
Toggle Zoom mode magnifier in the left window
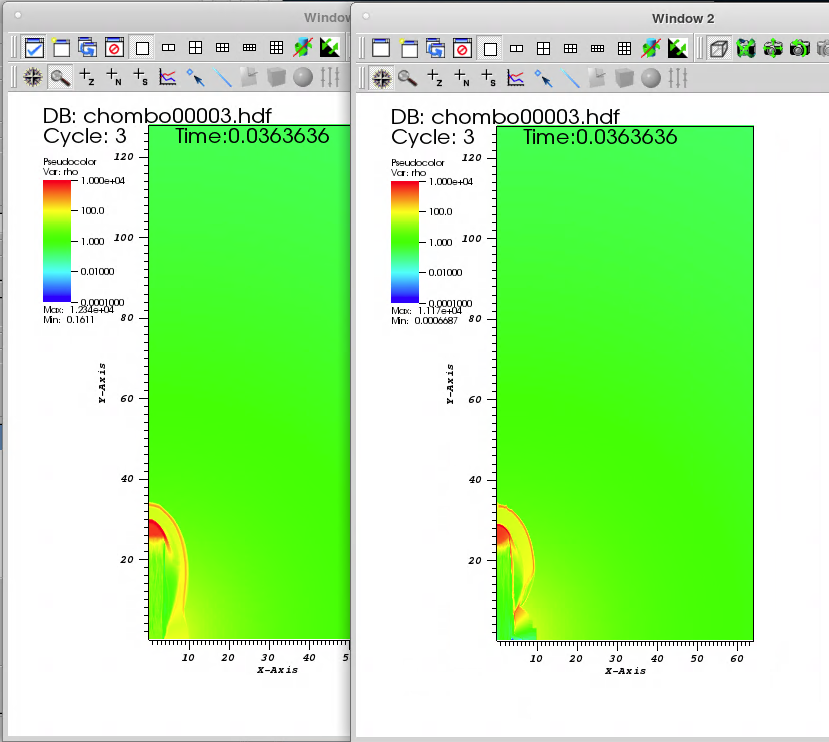point(60,77)
